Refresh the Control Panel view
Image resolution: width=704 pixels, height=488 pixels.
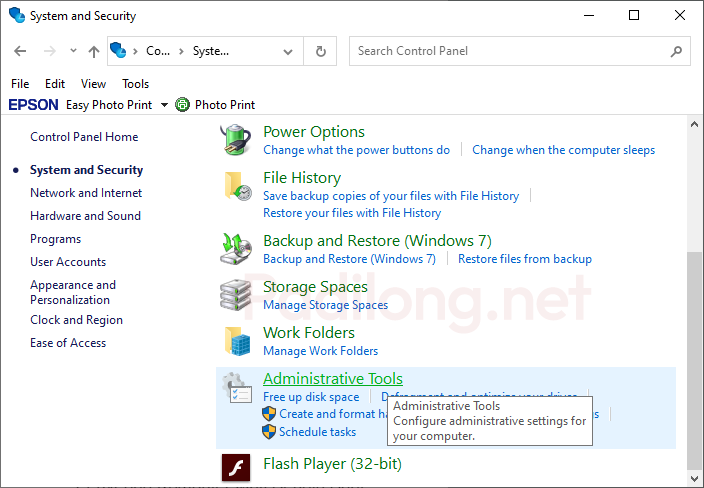(321, 51)
